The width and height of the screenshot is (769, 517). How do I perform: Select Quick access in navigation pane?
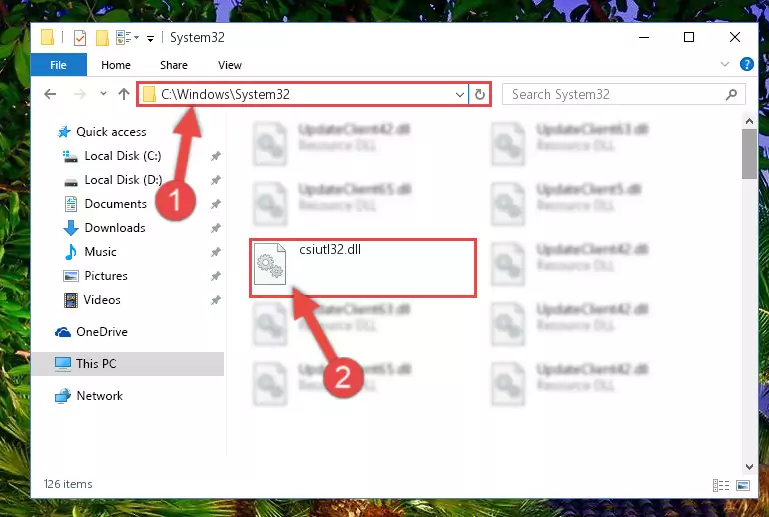tap(111, 131)
